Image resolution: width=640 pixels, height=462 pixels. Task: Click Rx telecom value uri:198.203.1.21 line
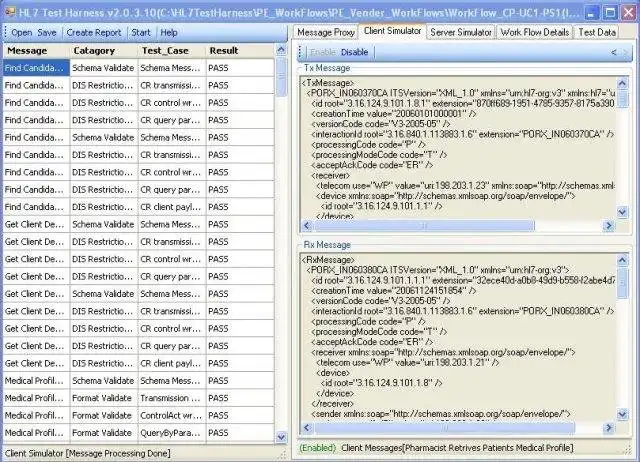[x=408, y=362]
